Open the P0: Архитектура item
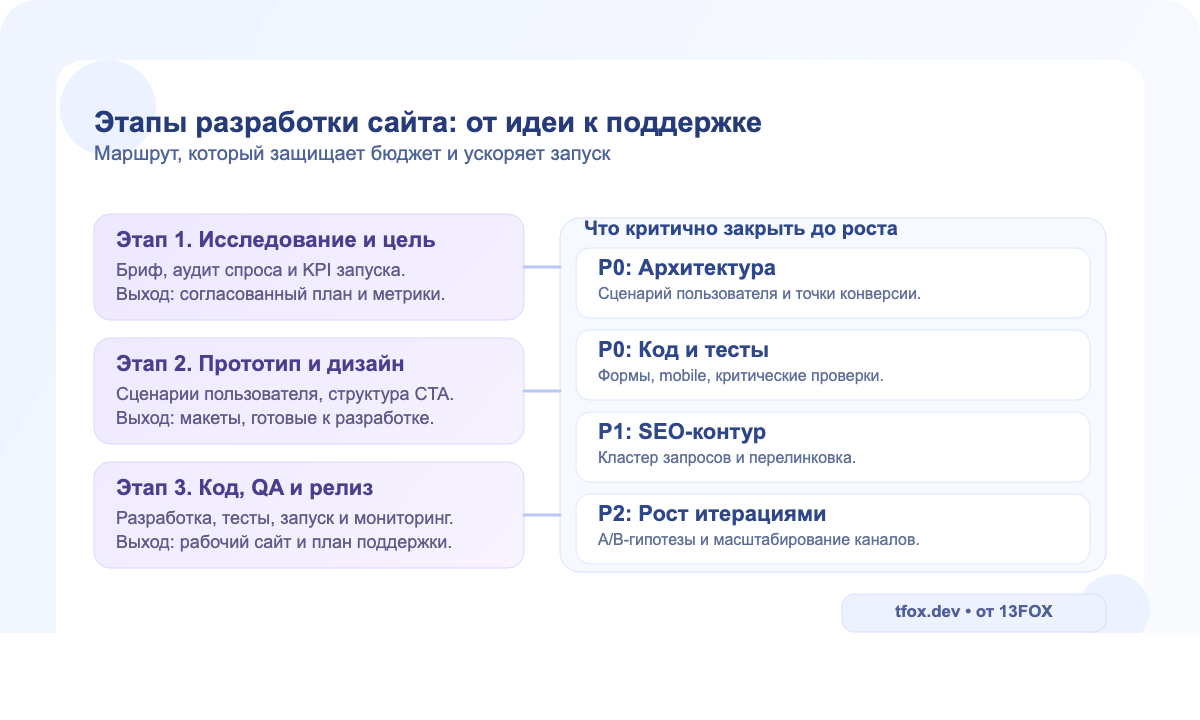1200x720 pixels. pyautogui.click(x=833, y=282)
